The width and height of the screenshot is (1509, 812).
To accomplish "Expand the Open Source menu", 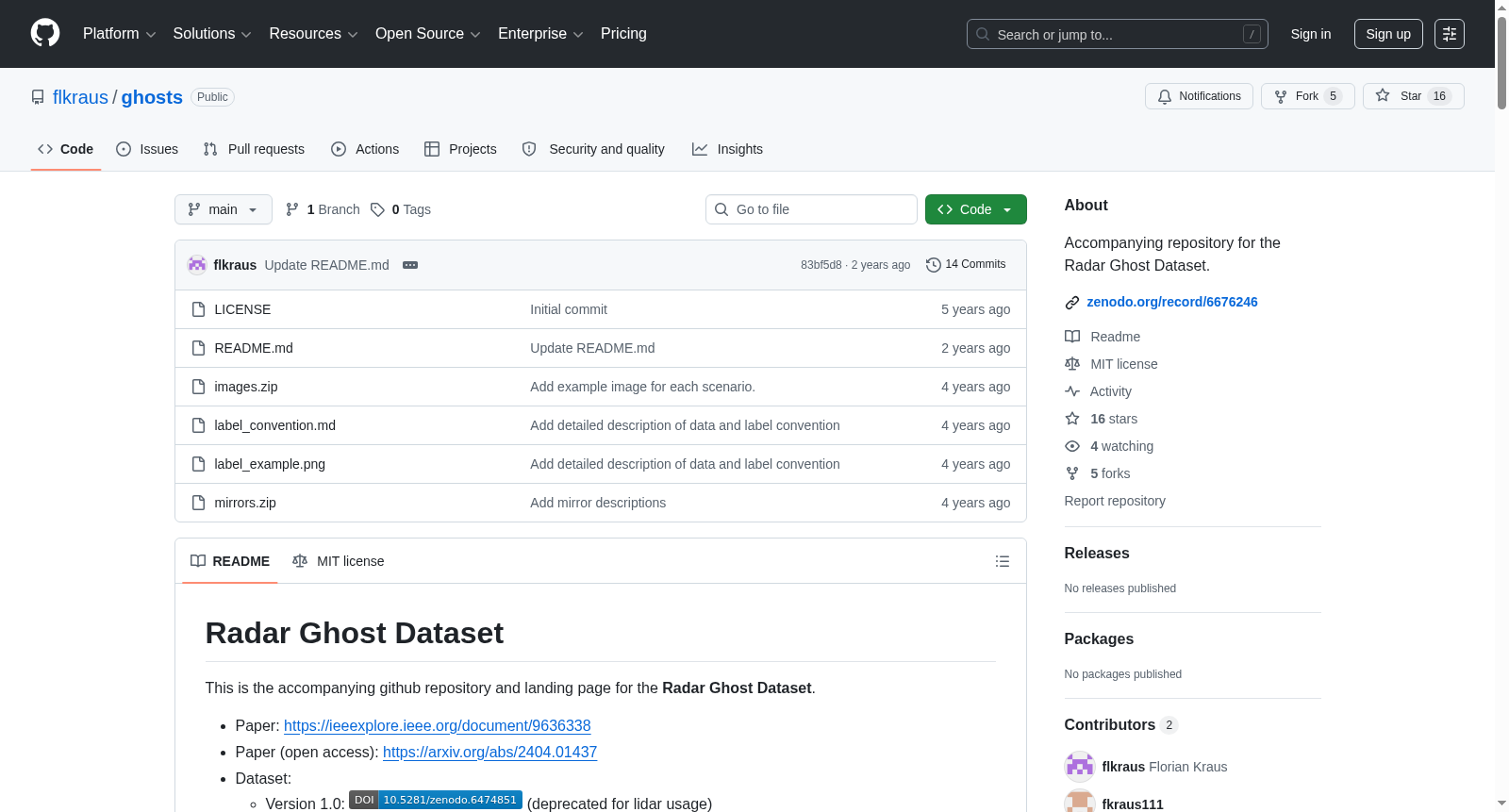I will [x=428, y=34].
